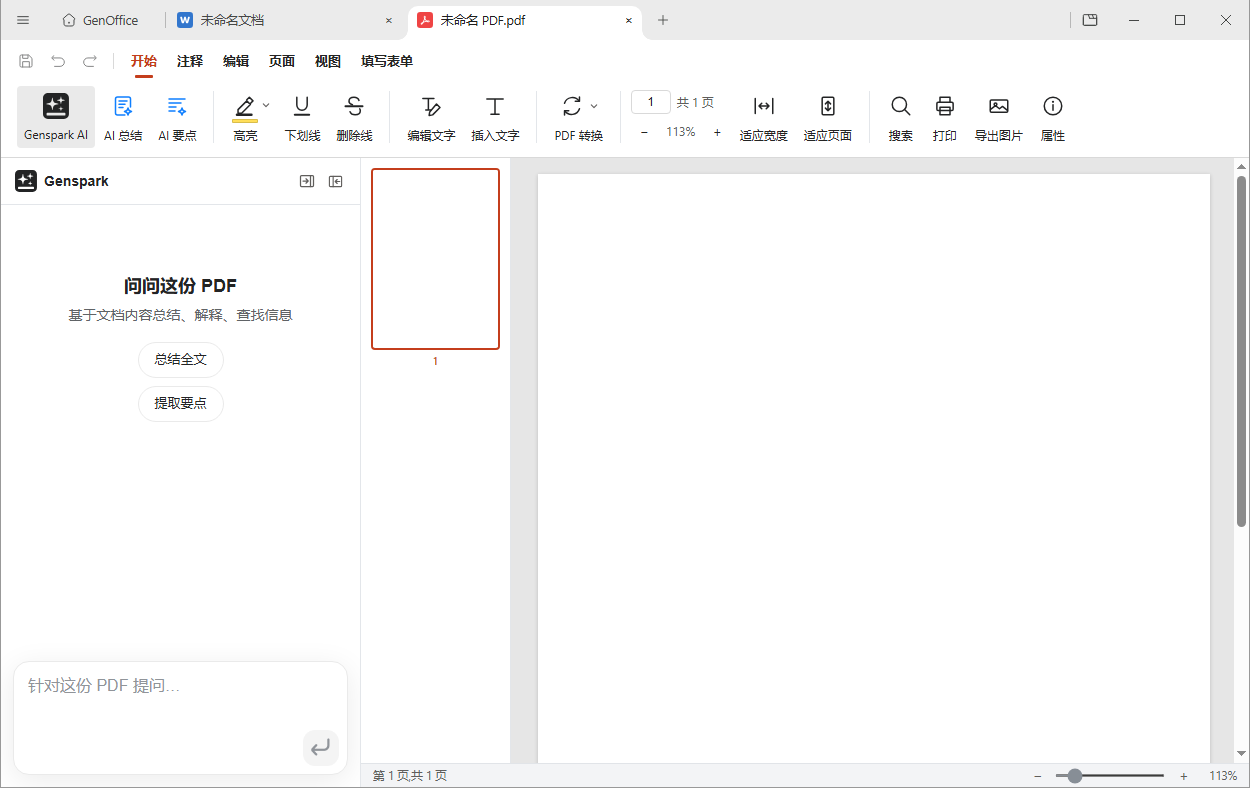Click the Undo arrow icon
The image size is (1250, 788).
point(58,61)
